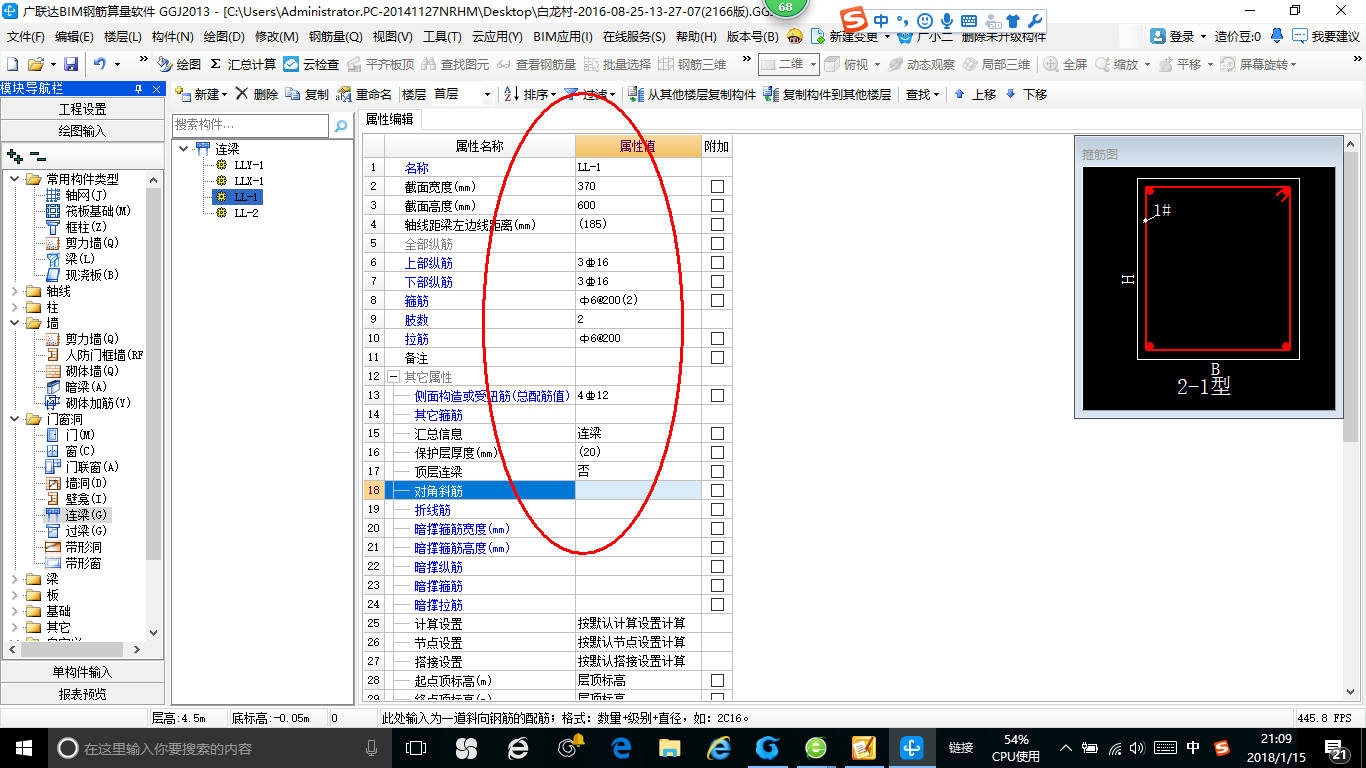Toggle 附加 checkbox for 拉筋 row
Image resolution: width=1366 pixels, height=768 pixels.
(717, 339)
